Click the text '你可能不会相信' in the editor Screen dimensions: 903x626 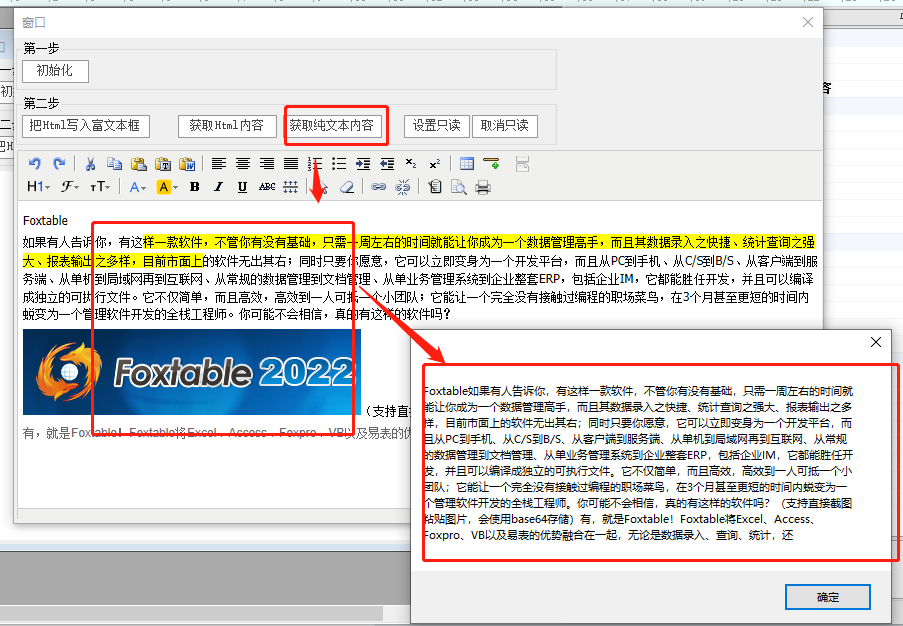280,314
